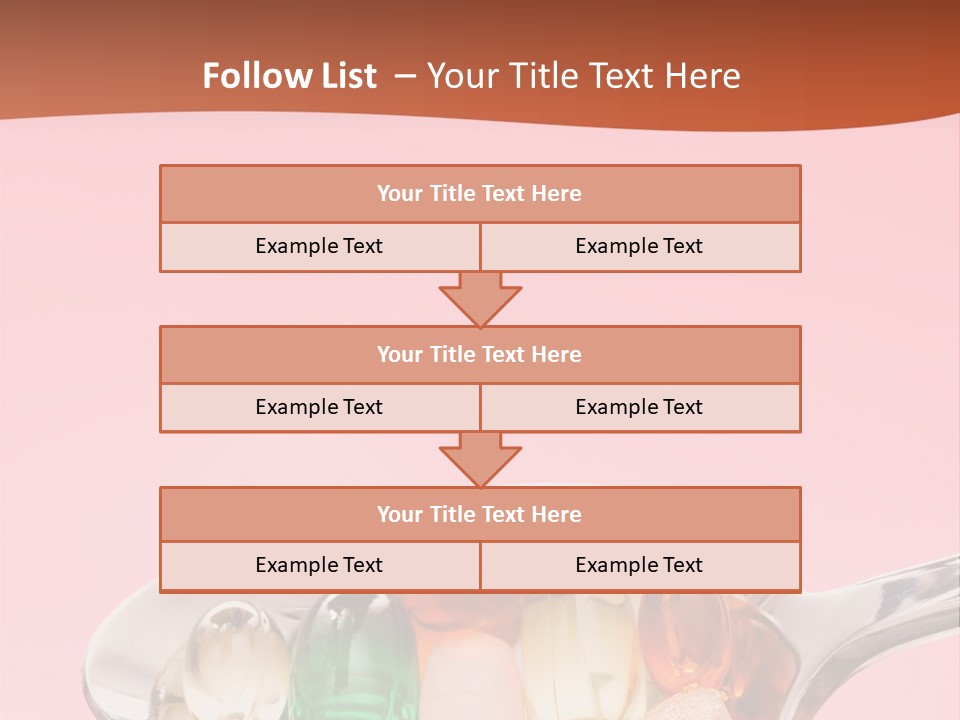Click the second block's title bar
The height and width of the screenshot is (720, 960).
pyautogui.click(x=480, y=354)
